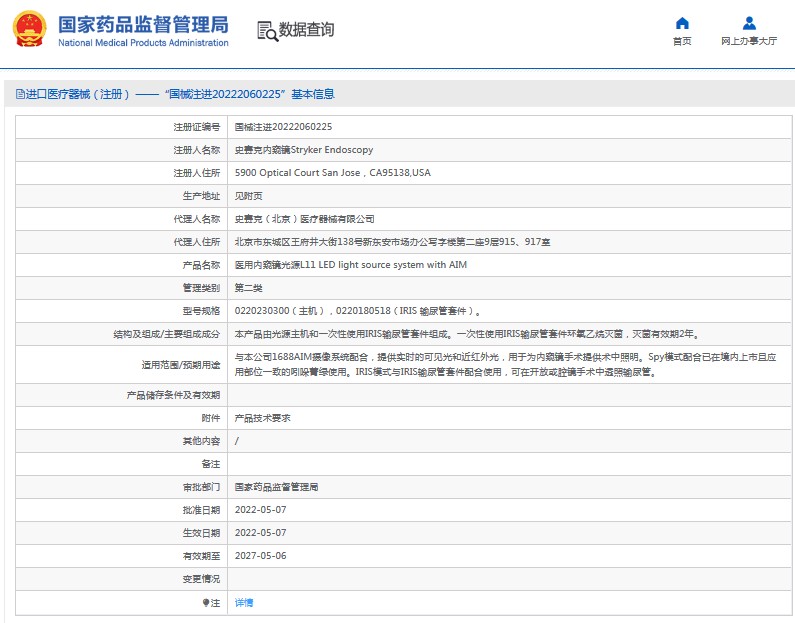
Task: Select 史赛克（北京）医疗器械有限公司 cell
Action: pos(304,219)
